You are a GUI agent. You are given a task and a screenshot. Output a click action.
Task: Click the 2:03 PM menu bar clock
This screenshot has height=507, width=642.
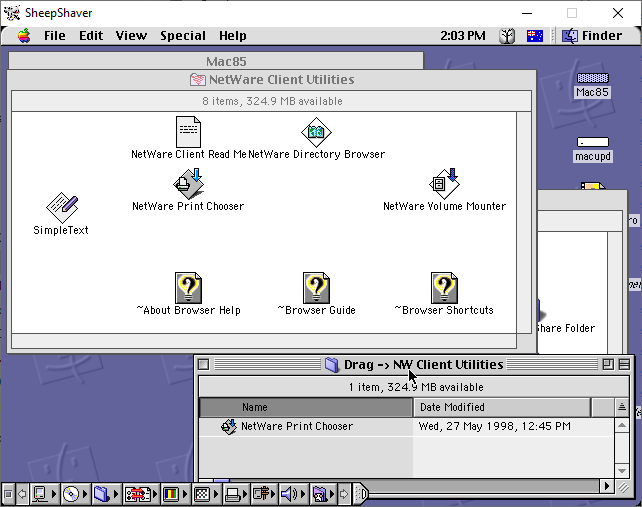[x=463, y=36]
